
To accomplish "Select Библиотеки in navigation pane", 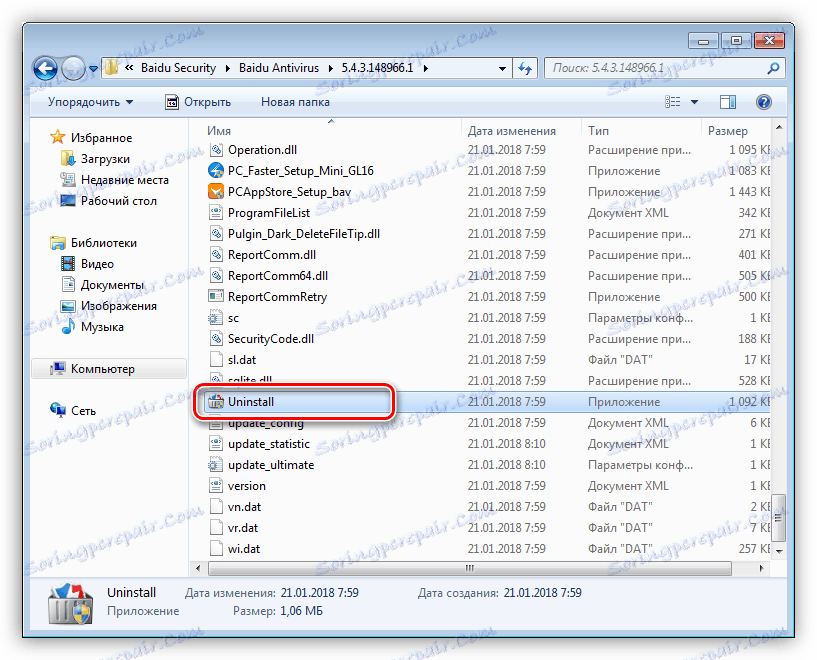I will point(104,243).
